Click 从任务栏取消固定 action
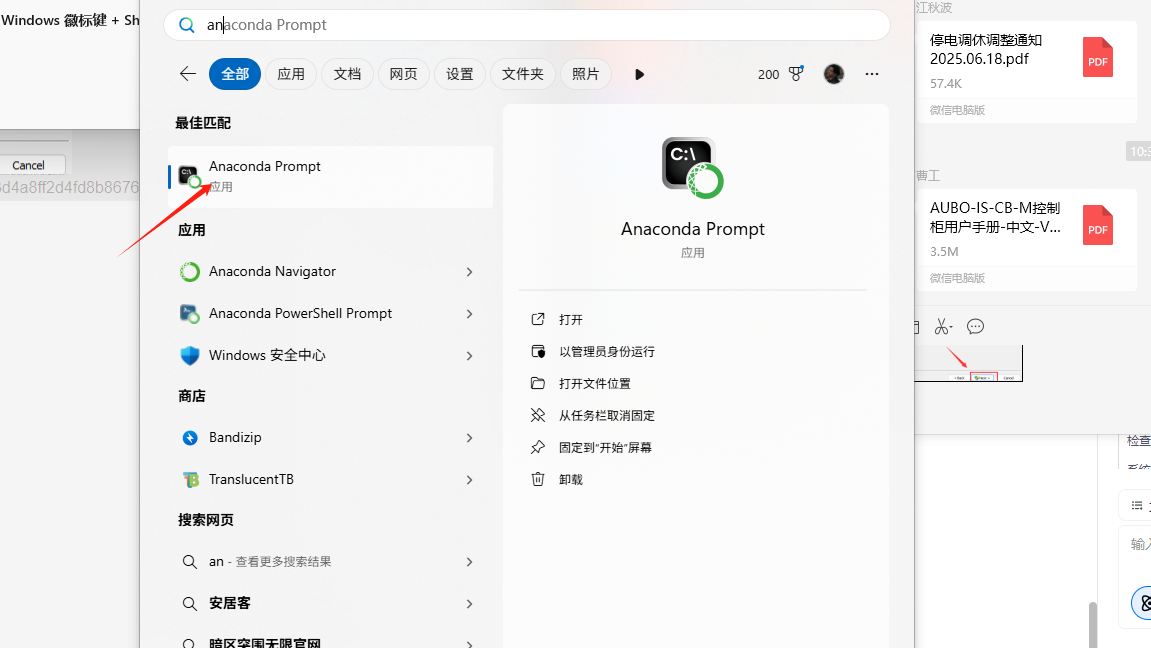This screenshot has width=1151, height=648. 606,415
